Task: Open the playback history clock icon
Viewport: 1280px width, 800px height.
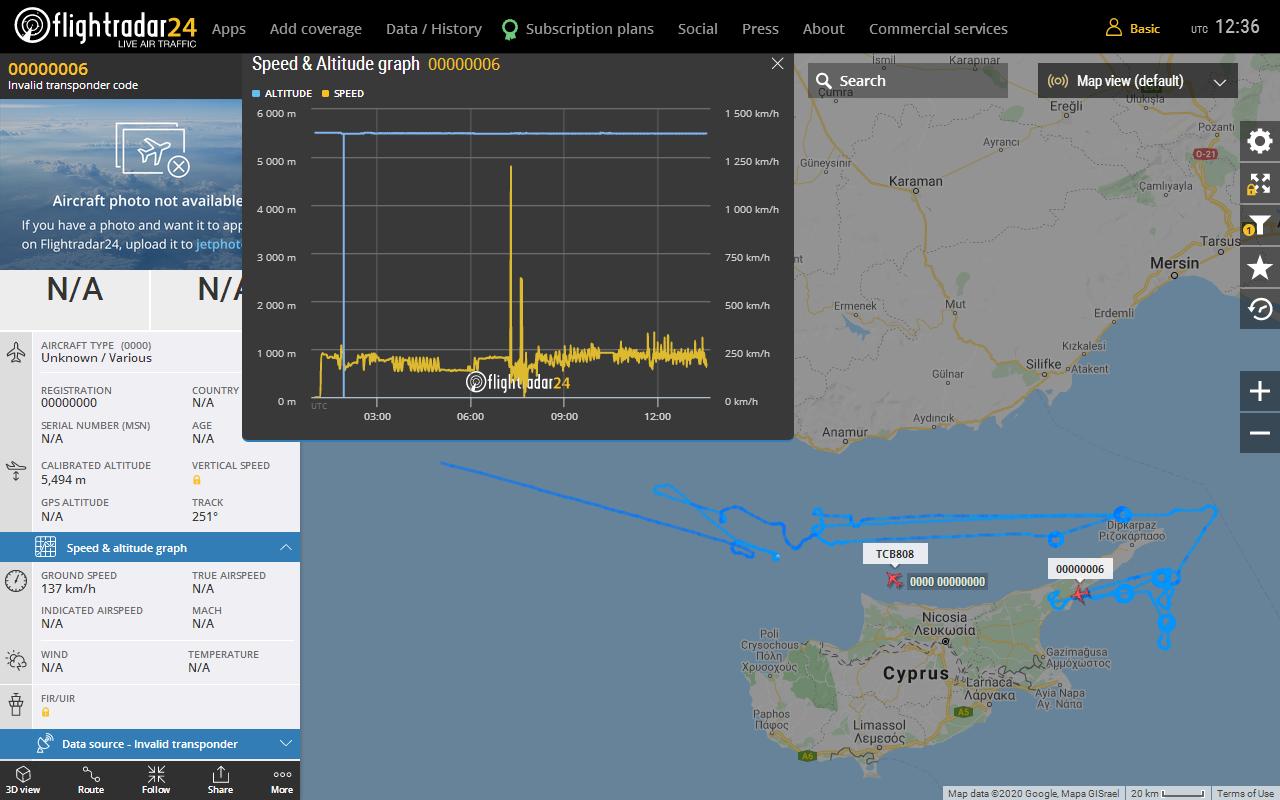Action: (1260, 309)
